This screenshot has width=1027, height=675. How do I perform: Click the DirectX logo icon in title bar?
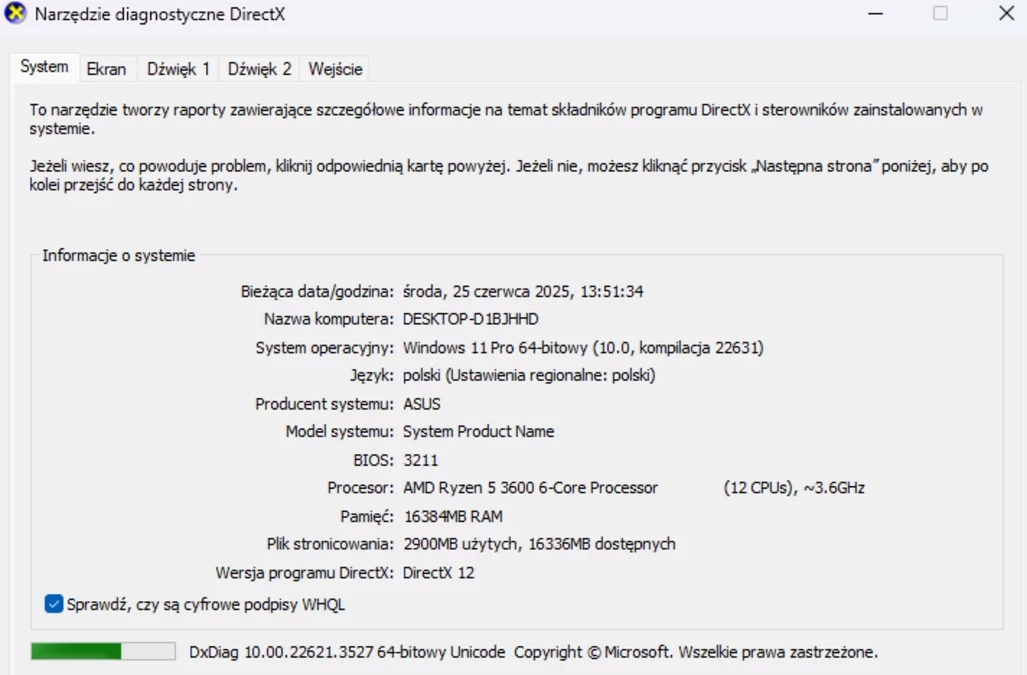pos(15,13)
